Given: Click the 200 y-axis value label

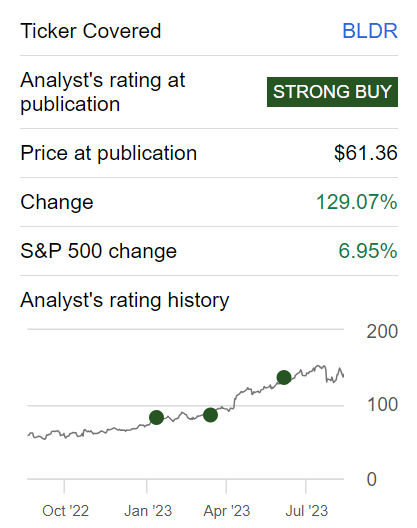Looking at the screenshot, I should click(382, 331).
